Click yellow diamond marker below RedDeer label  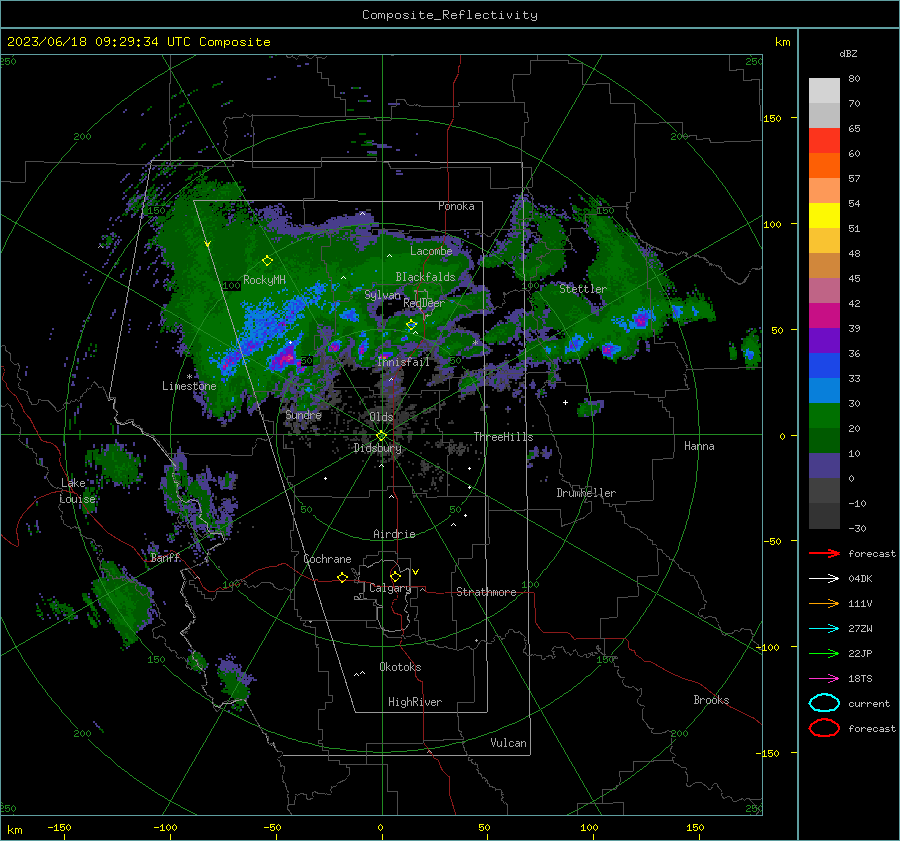tap(411, 325)
